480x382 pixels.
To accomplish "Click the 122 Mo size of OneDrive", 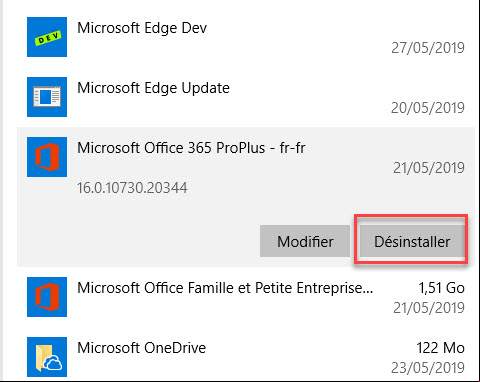I will (x=441, y=348).
